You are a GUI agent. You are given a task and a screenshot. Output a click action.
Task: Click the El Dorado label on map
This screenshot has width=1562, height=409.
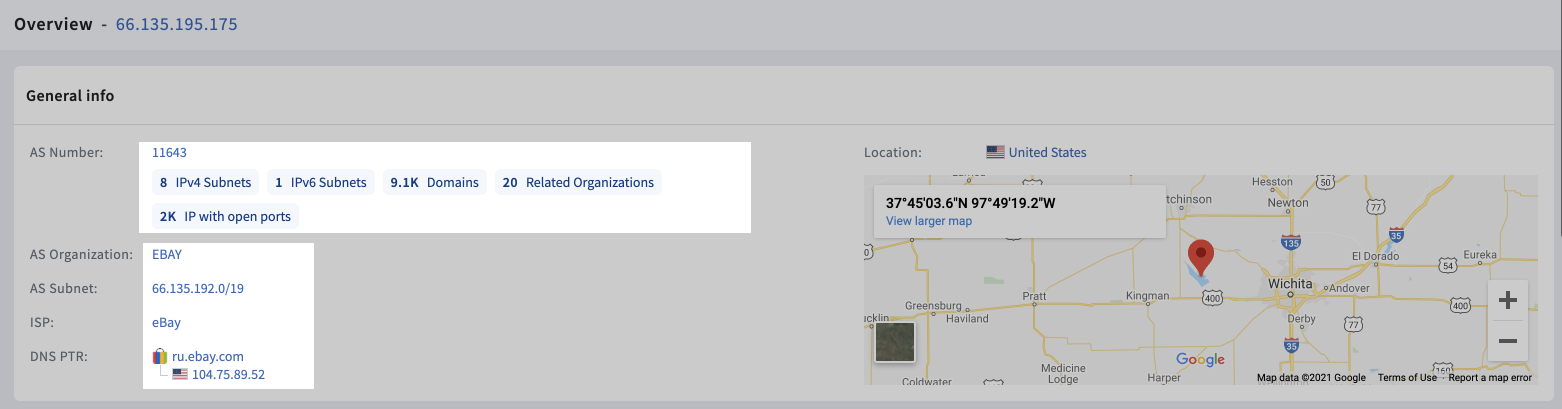[x=1376, y=255]
